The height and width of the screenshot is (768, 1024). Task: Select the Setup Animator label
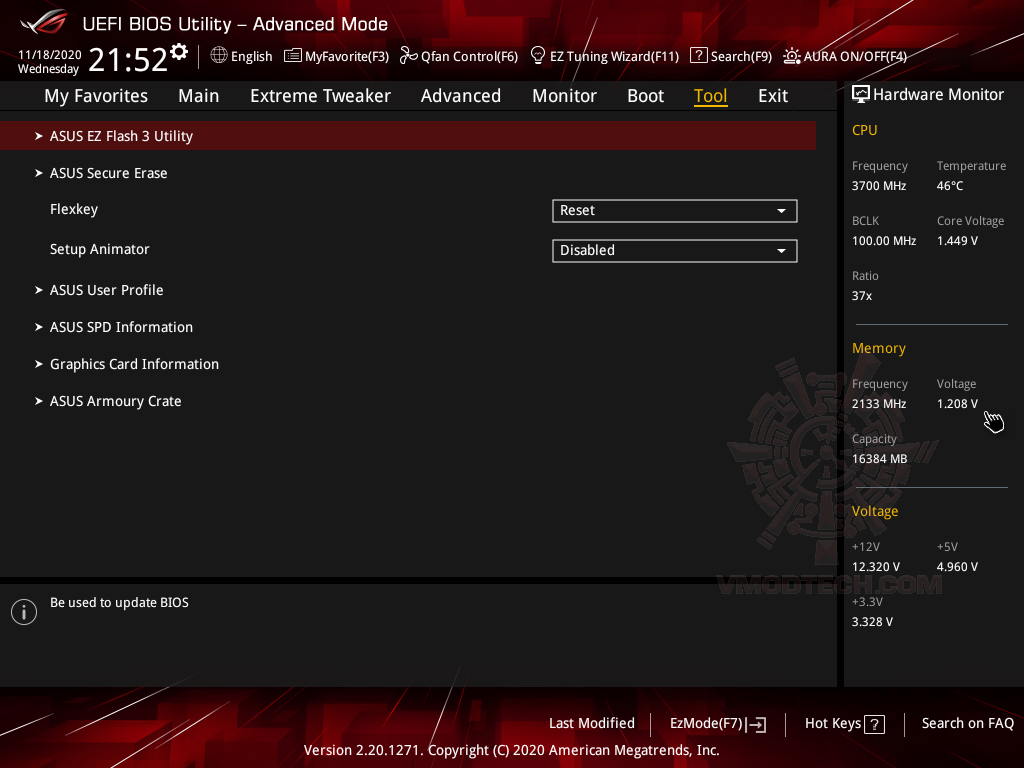[x=99, y=249]
